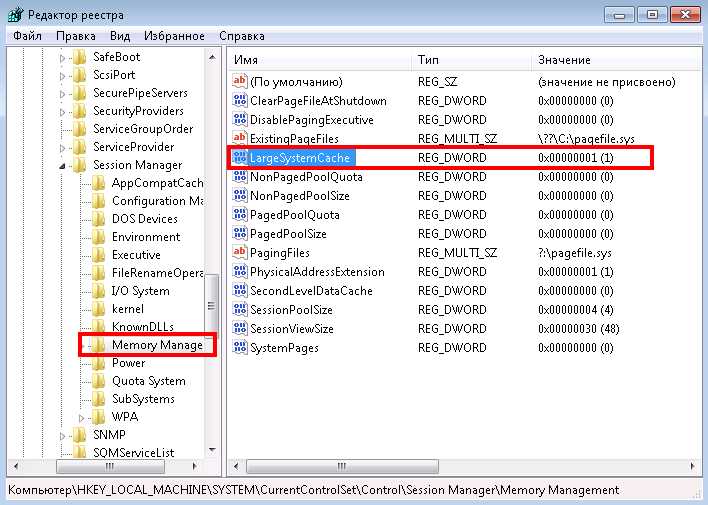Click the string icon beside ExistingPageFiles

239,138
